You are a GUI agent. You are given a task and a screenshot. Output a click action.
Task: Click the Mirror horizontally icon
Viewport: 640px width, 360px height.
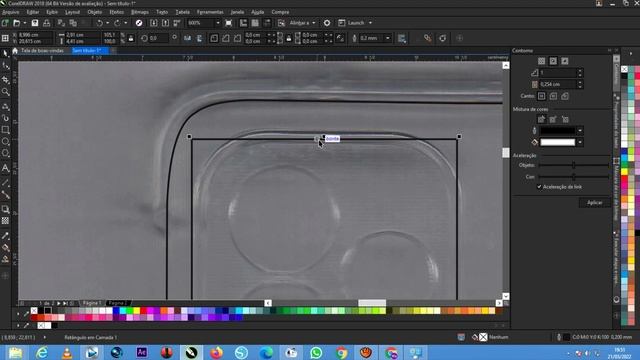coord(187,38)
